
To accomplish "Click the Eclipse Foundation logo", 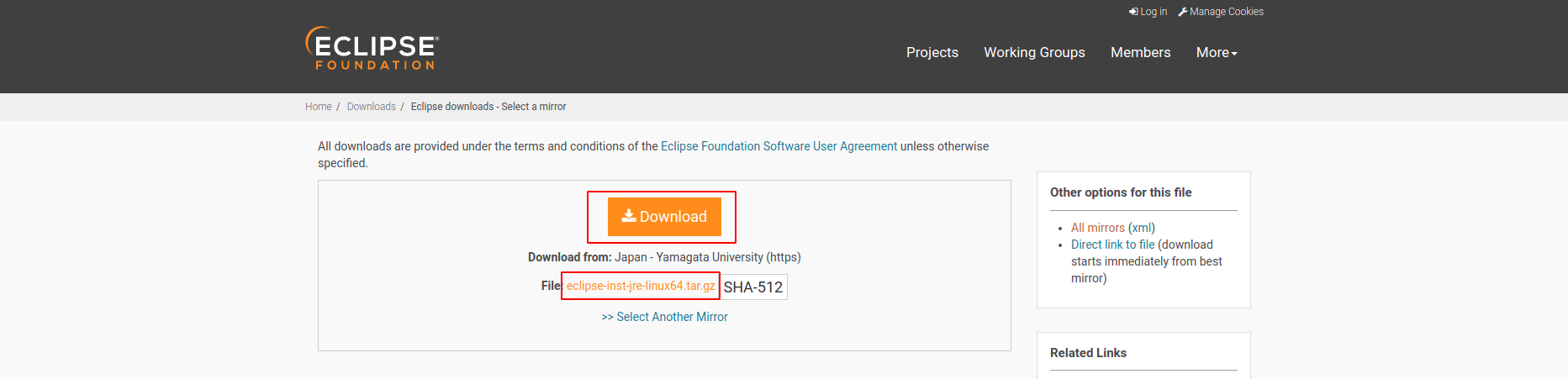I will [x=372, y=49].
